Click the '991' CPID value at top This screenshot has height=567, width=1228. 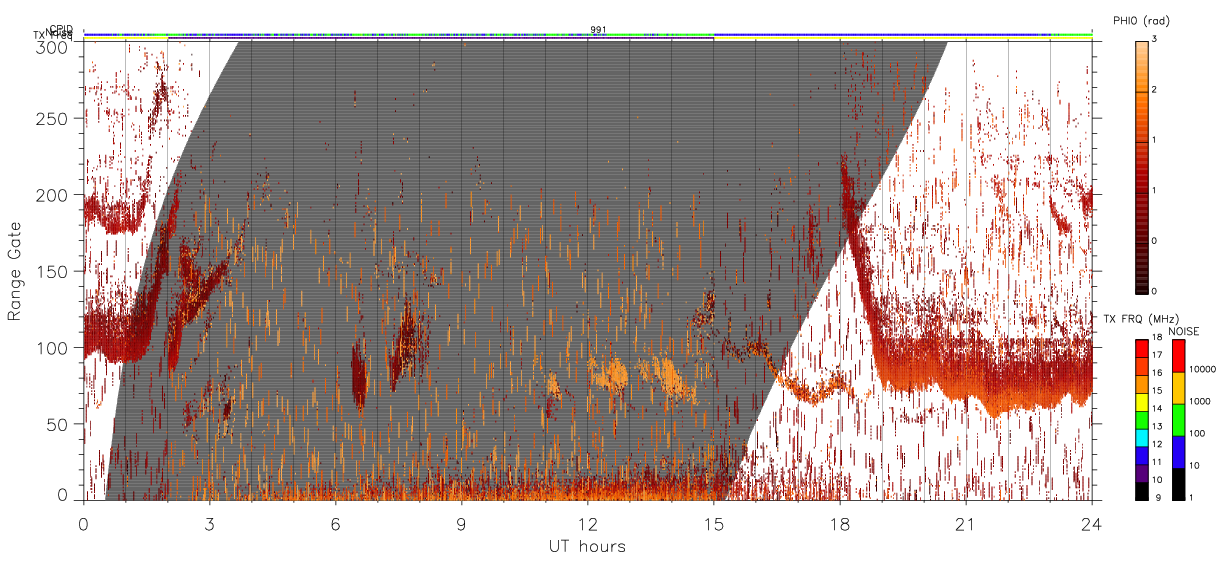pyautogui.click(x=597, y=29)
